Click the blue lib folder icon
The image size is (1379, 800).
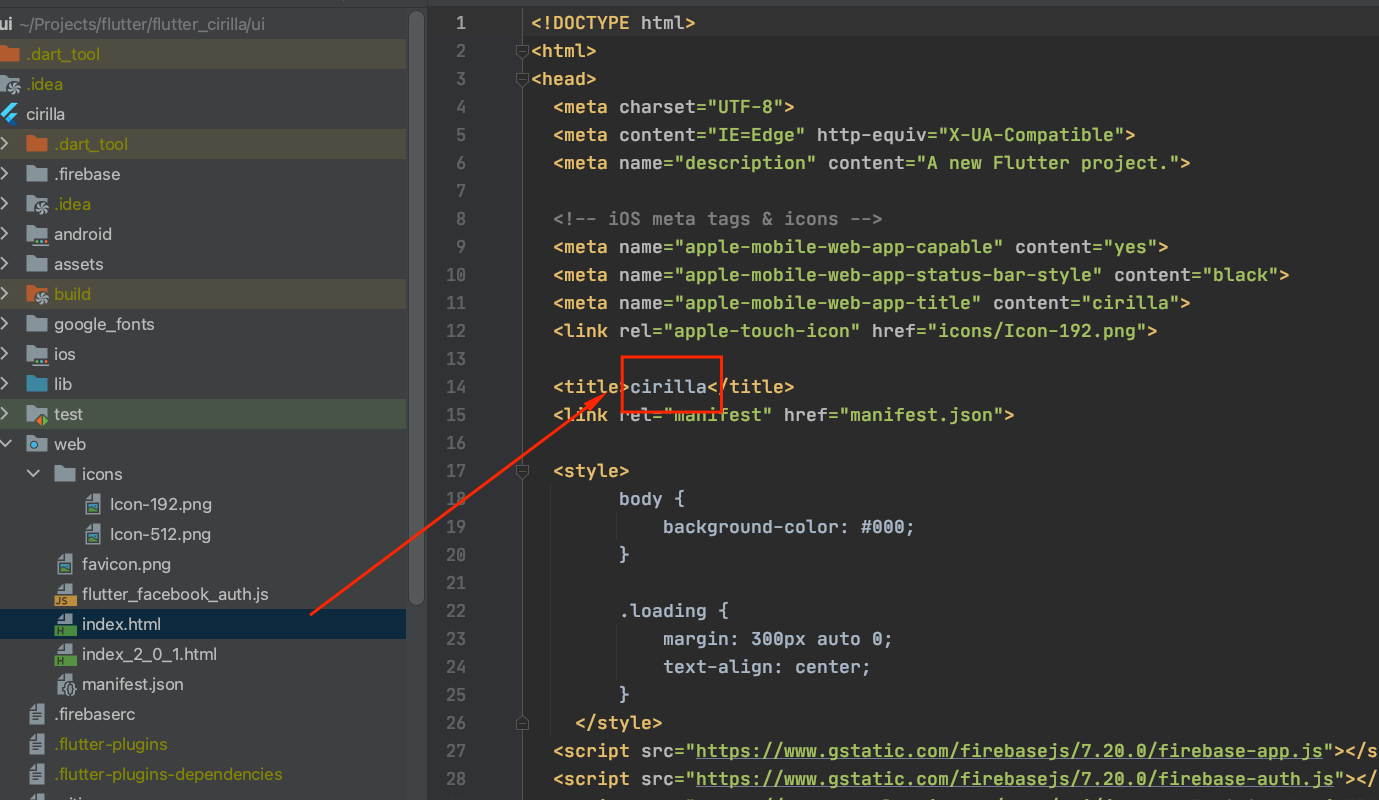(35, 384)
